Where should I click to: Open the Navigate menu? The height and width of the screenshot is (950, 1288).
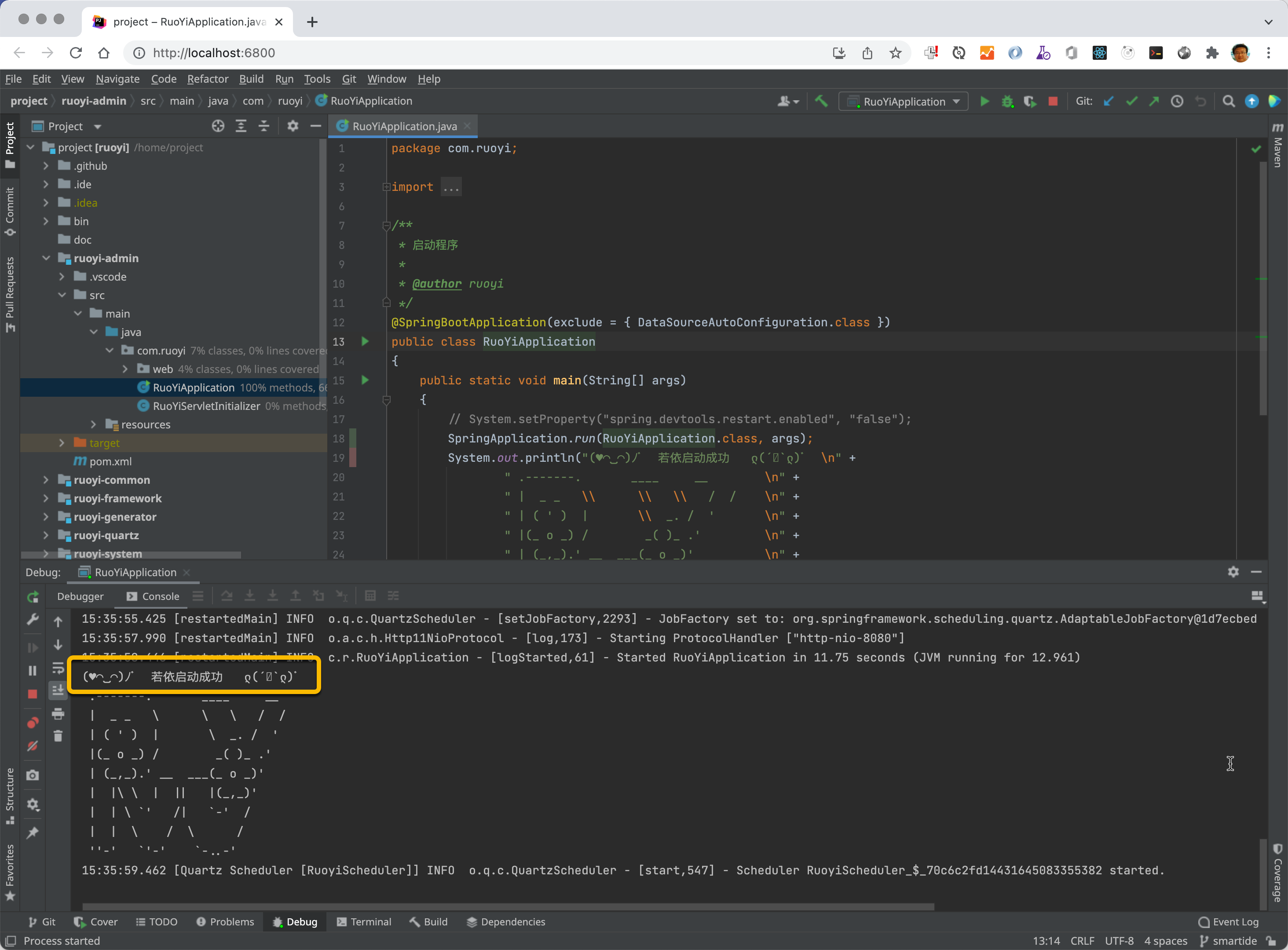(x=117, y=79)
